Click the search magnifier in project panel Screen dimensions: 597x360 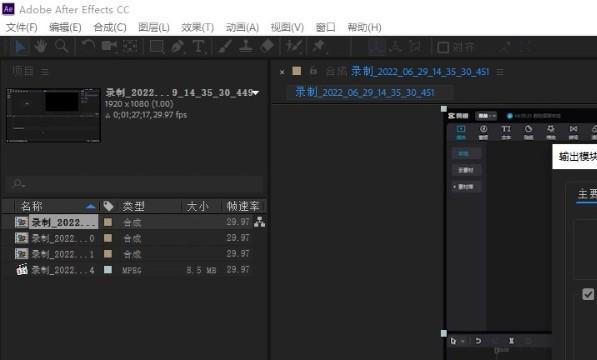point(18,184)
